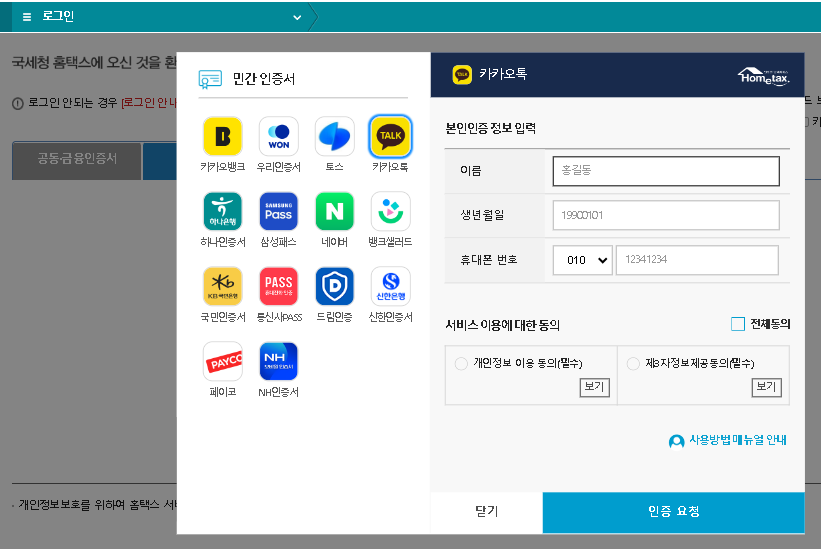821x549 pixels.
Task: Open the red 로그인 안내 link
Action: [149, 103]
